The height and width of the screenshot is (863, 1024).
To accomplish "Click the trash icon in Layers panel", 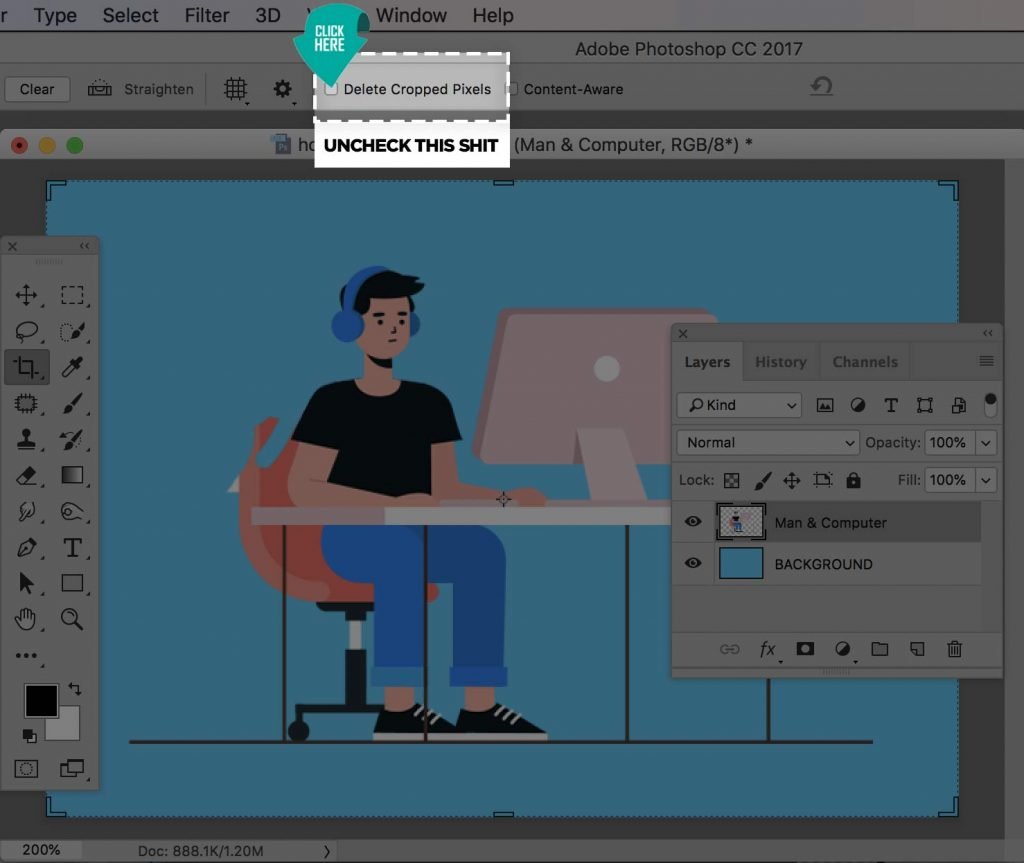I will pyautogui.click(x=954, y=649).
